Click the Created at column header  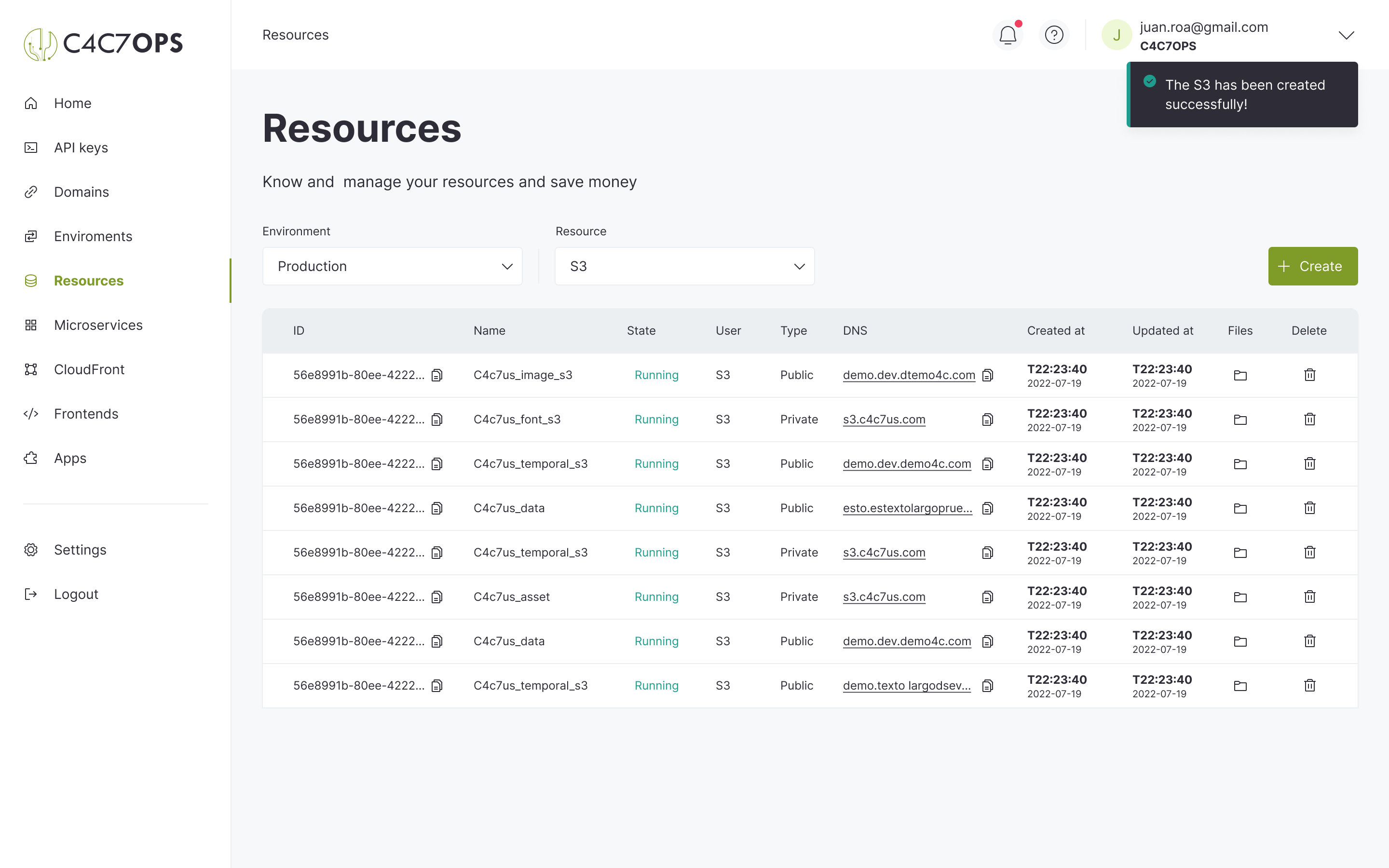point(1056,331)
